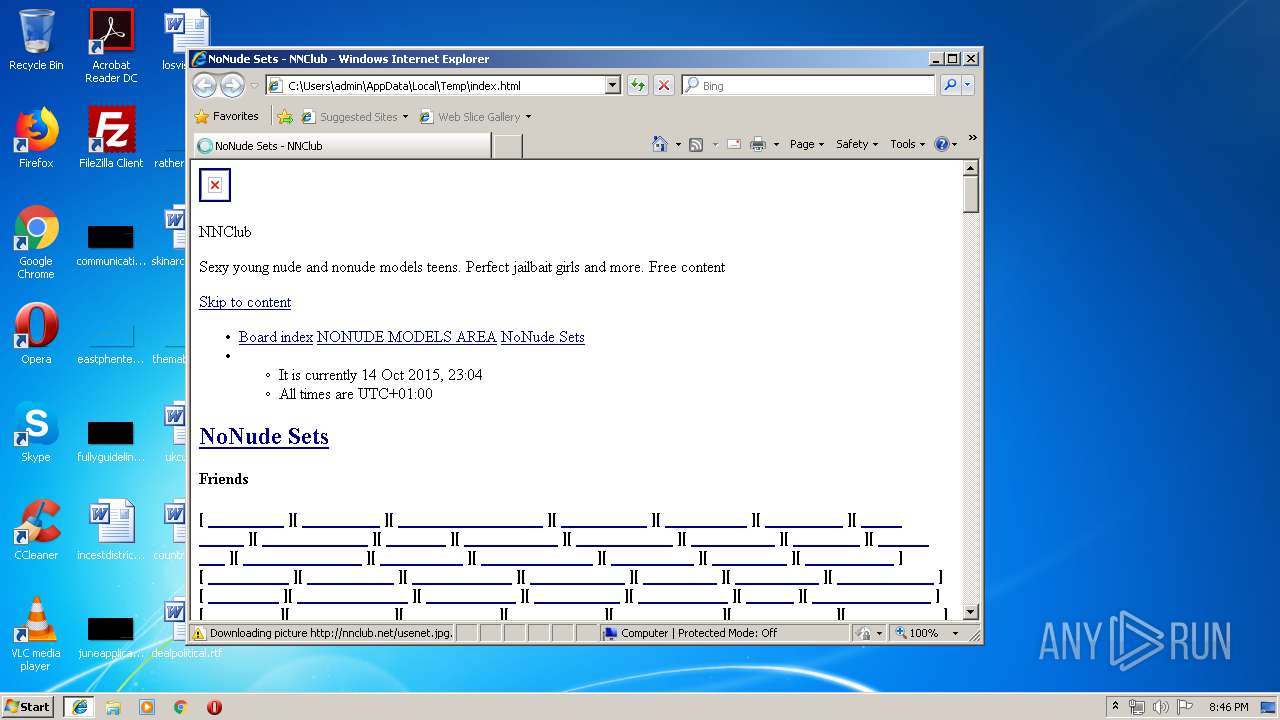Open the Recycle Bin desktop icon

[x=36, y=40]
